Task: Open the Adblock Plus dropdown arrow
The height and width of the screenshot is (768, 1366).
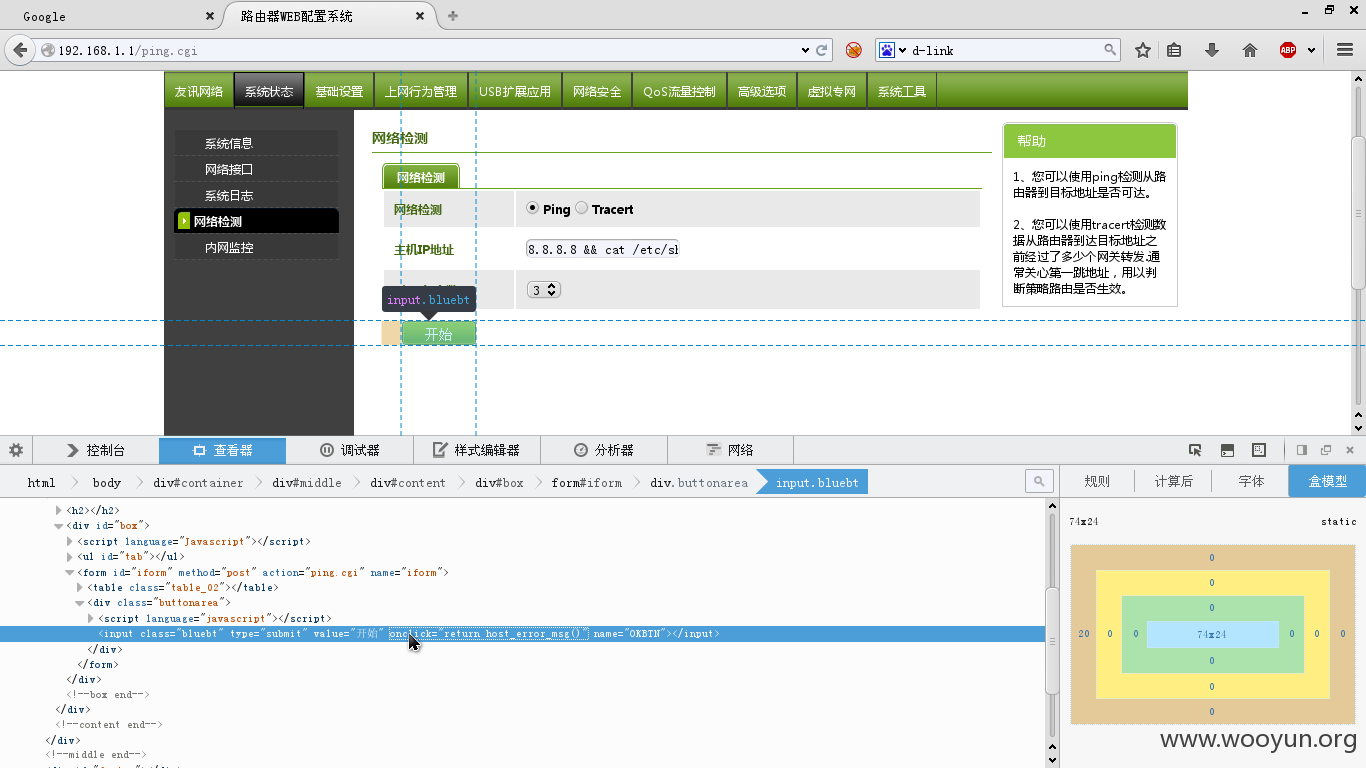Action: 1311,50
